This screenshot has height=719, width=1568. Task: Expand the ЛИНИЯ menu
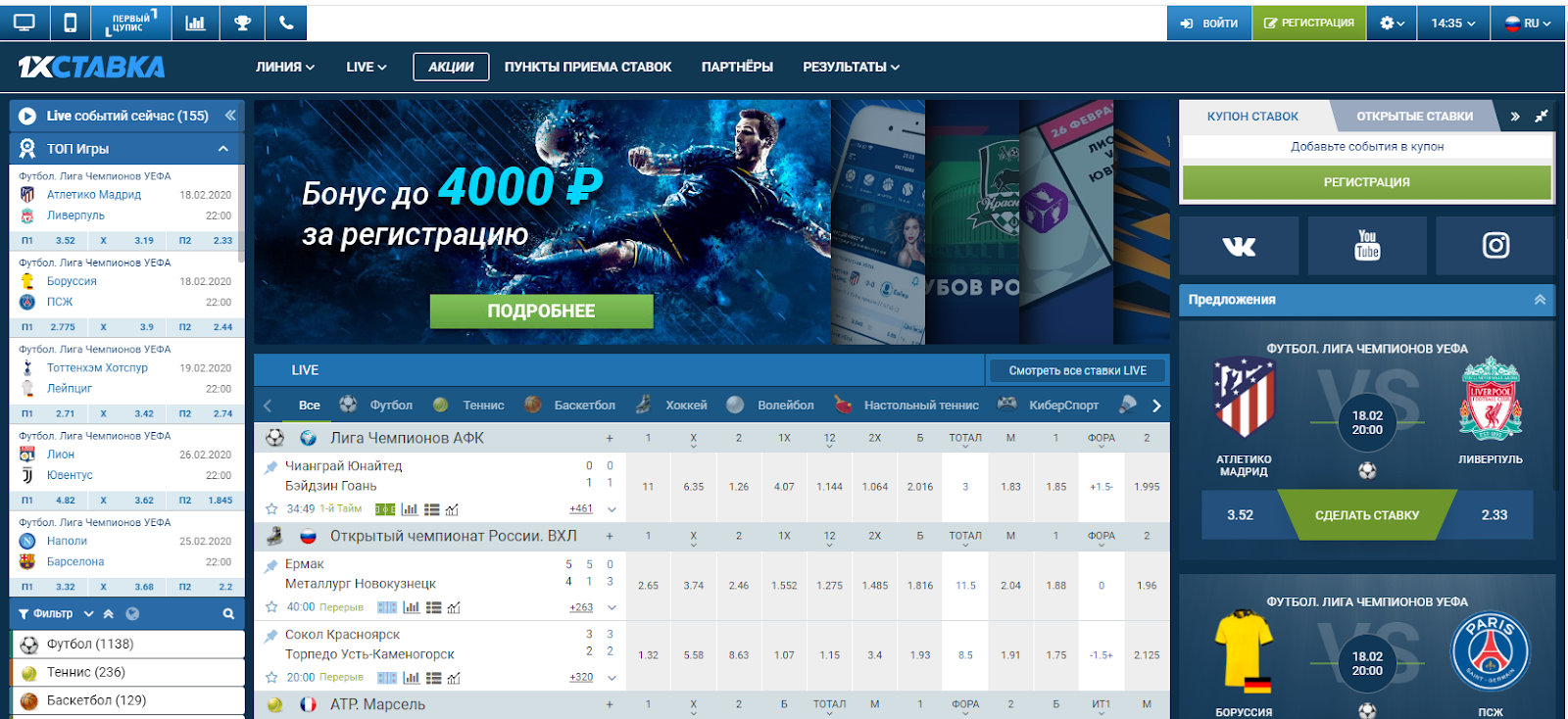click(x=285, y=67)
